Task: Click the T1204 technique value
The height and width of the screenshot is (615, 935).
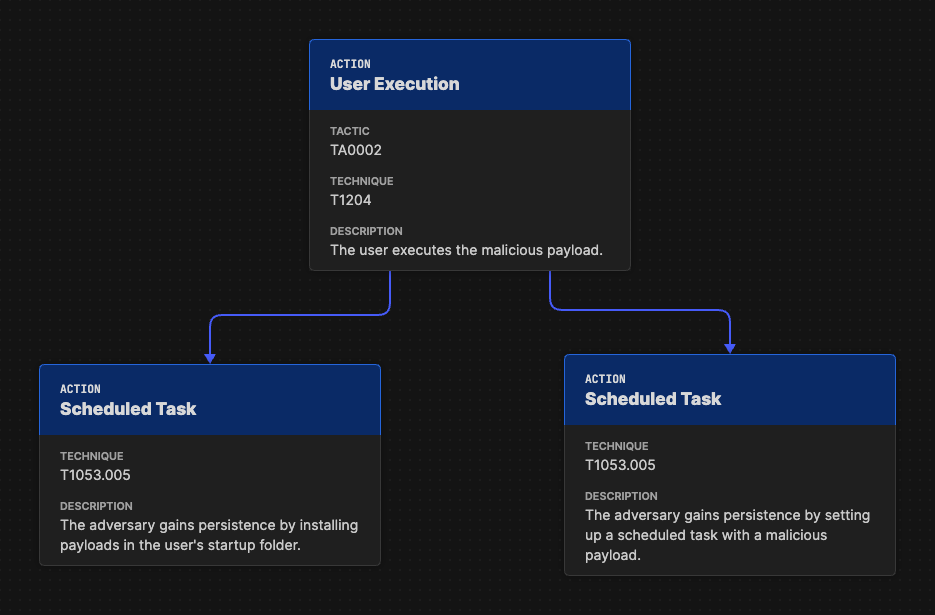Action: pos(350,200)
